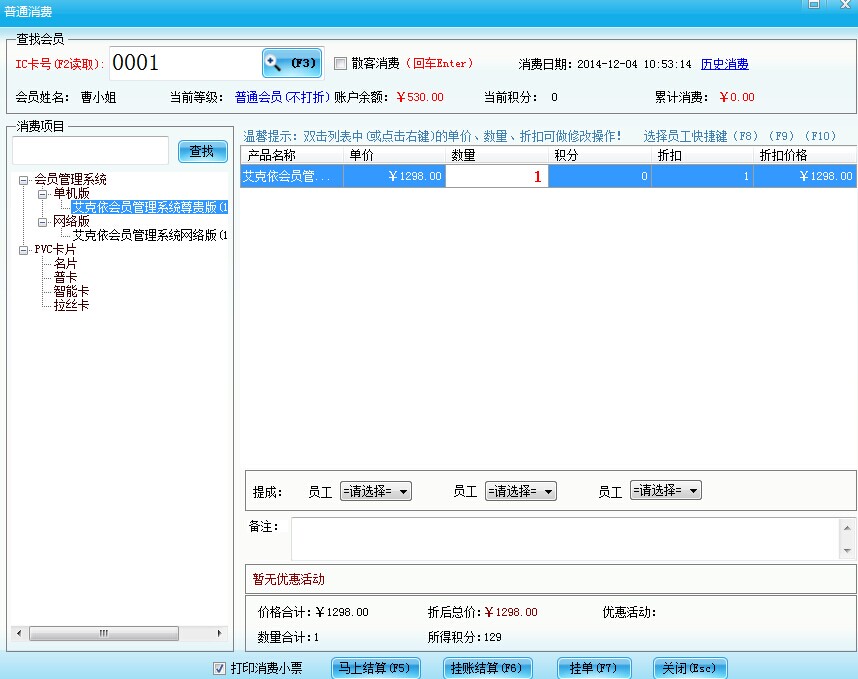Select the 拉丝卡 tree item
This screenshot has height=679, width=858.
pyautogui.click(x=71, y=305)
